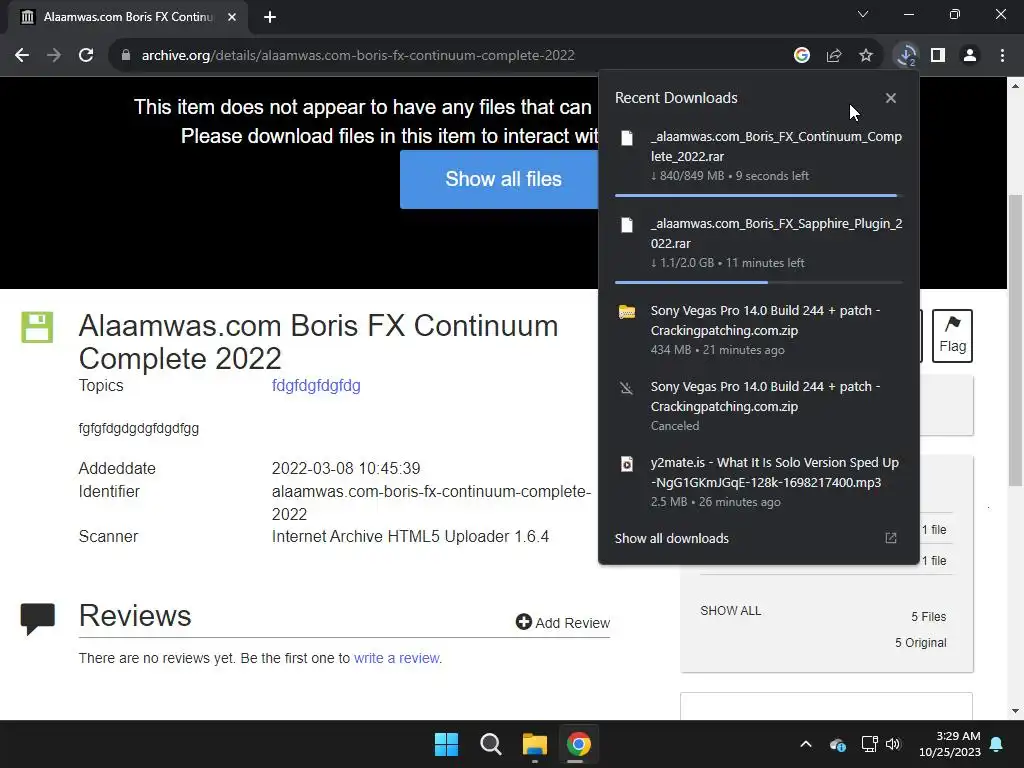Click the Alaamwas.com Boris FX Continuum Complete title

point(318,342)
